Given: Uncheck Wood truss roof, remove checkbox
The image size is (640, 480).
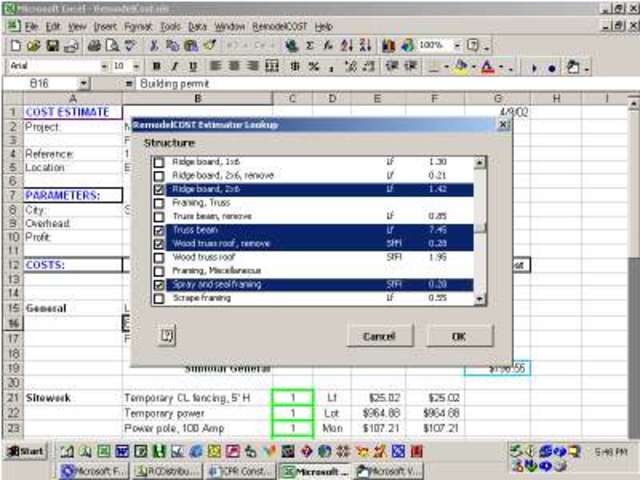Looking at the screenshot, I should (159, 244).
